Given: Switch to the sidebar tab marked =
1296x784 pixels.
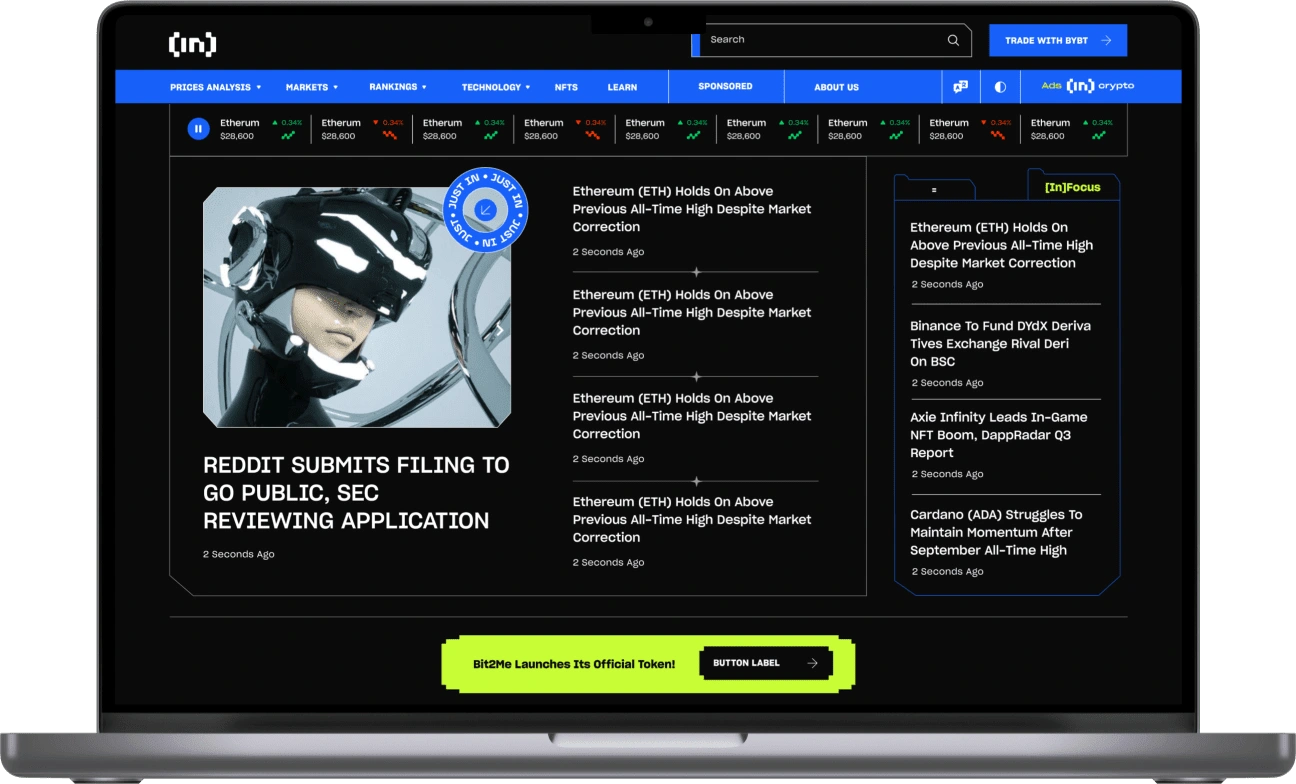Looking at the screenshot, I should click(x=934, y=189).
